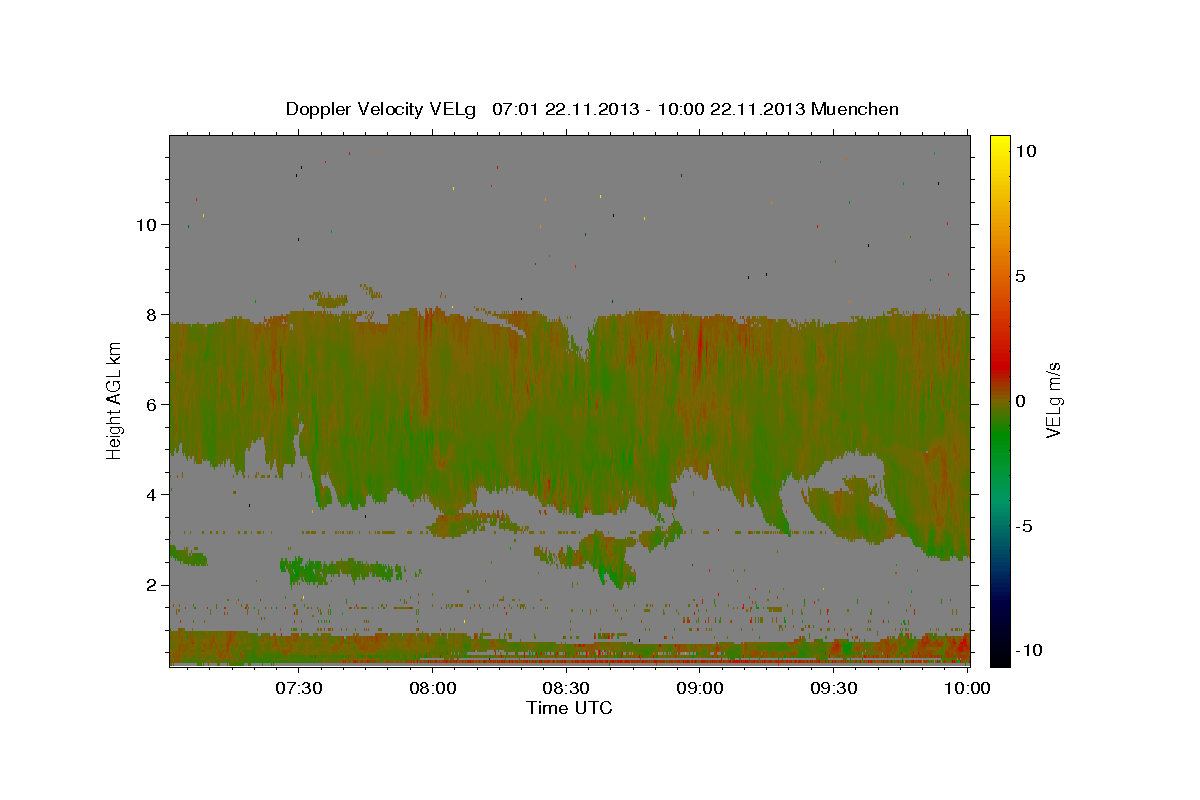Viewport: 1200px width, 800px height.
Task: Click the height axis label 2
Action: tap(150, 585)
